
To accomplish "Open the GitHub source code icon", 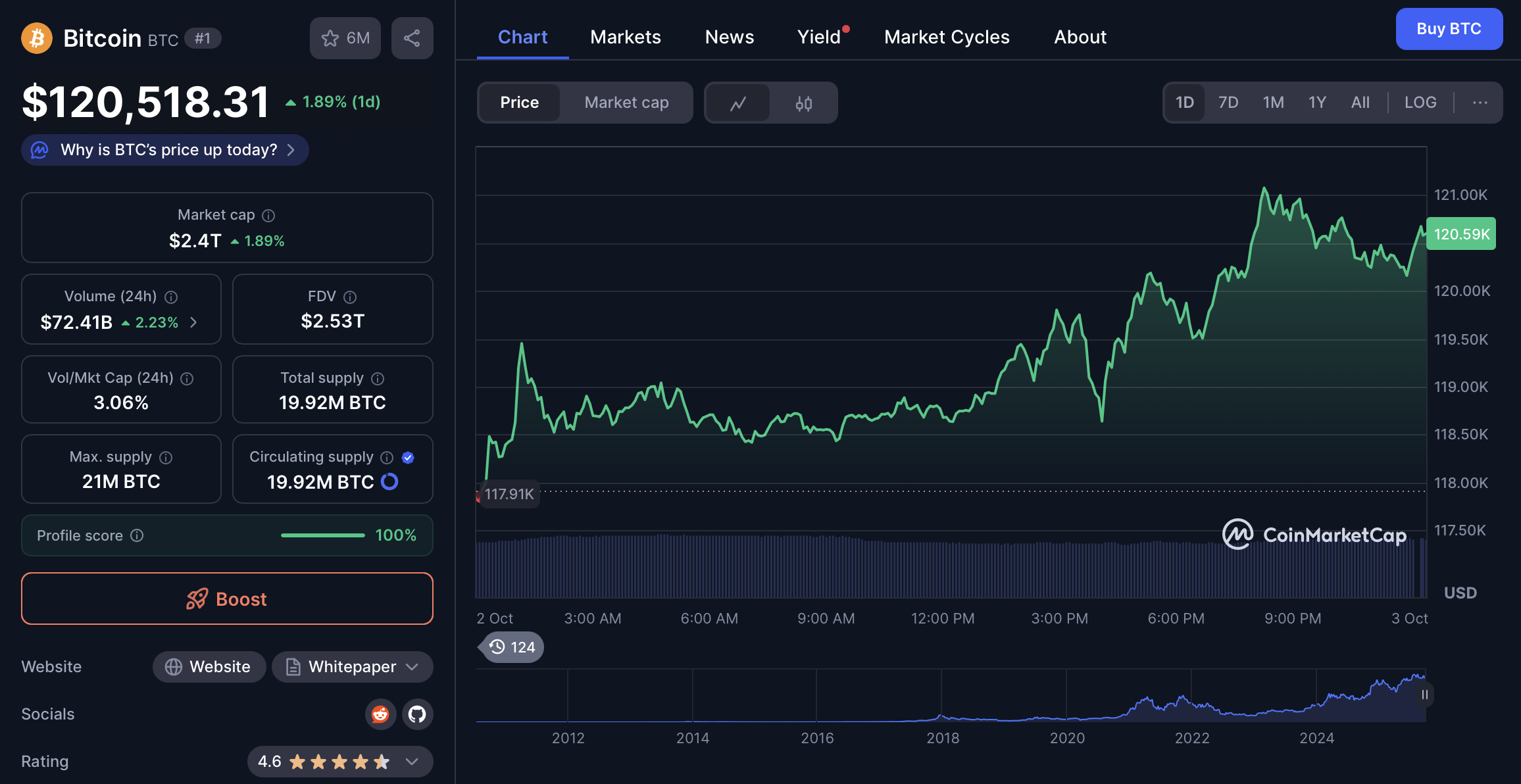I will click(417, 714).
